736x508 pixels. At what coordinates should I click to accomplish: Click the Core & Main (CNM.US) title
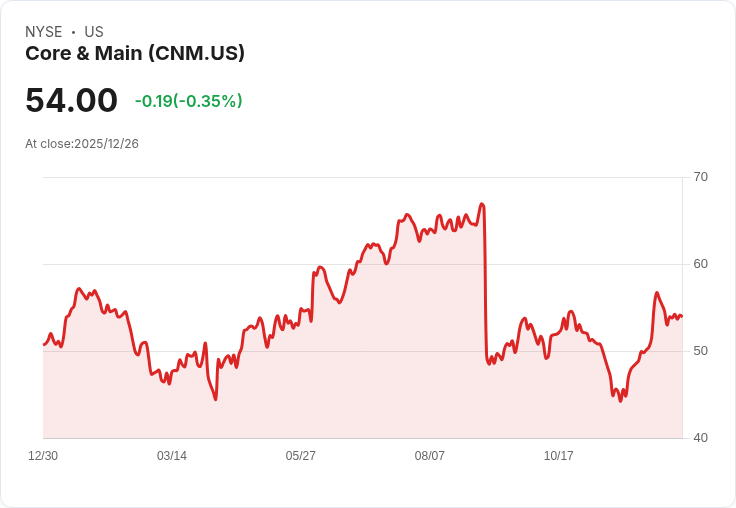(135, 53)
